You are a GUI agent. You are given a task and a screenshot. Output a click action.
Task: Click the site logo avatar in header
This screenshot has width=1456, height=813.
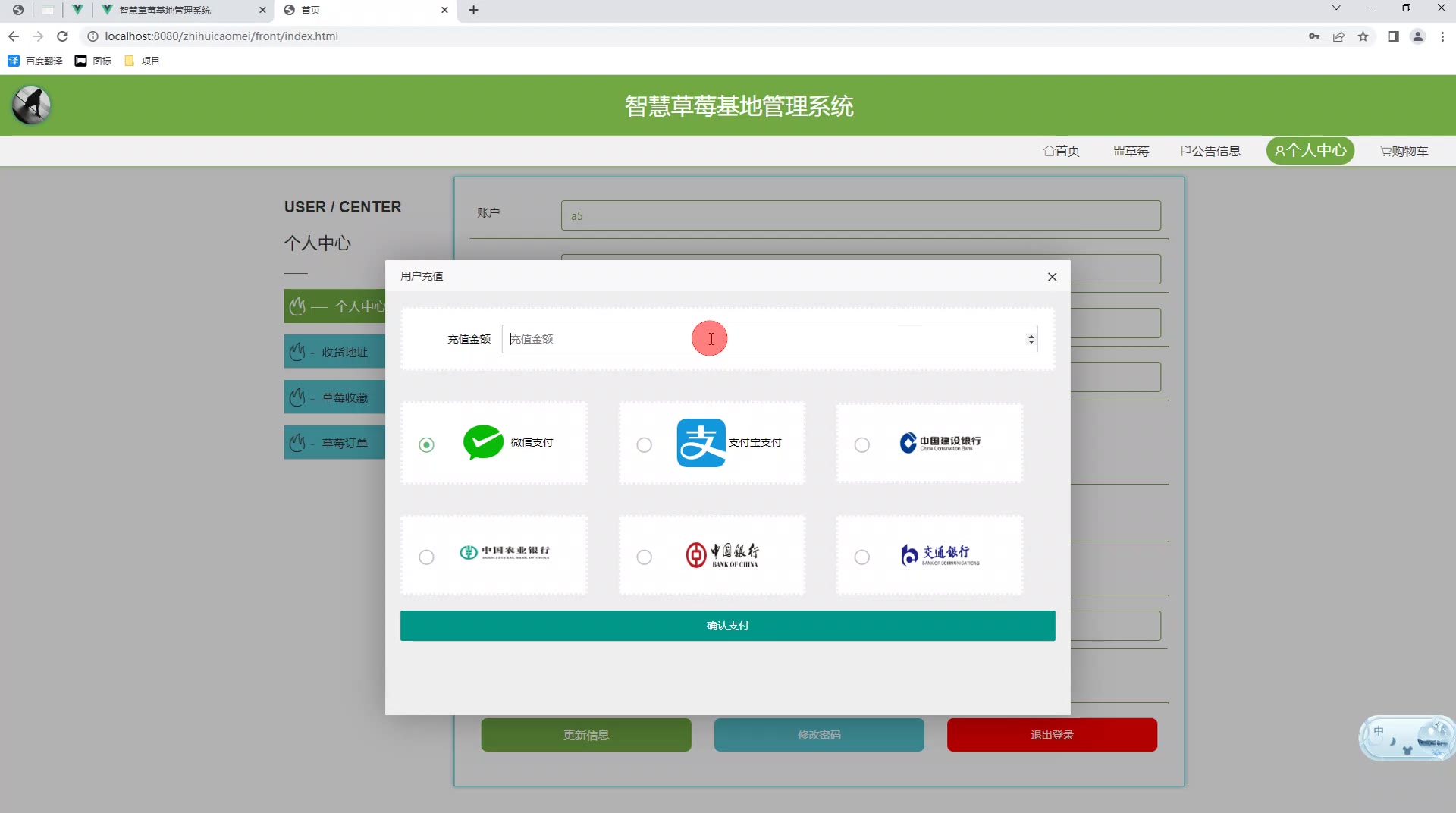pyautogui.click(x=31, y=105)
